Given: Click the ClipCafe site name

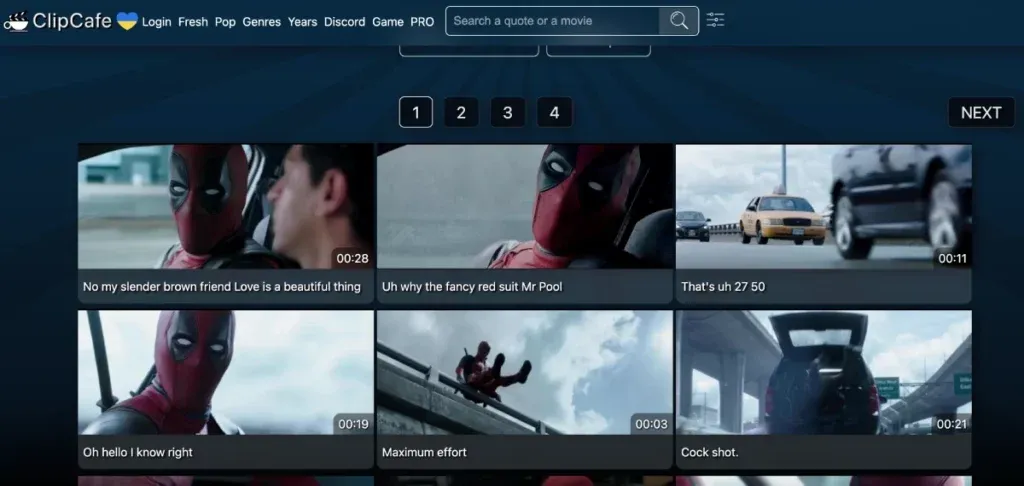Looking at the screenshot, I should tap(72, 21).
